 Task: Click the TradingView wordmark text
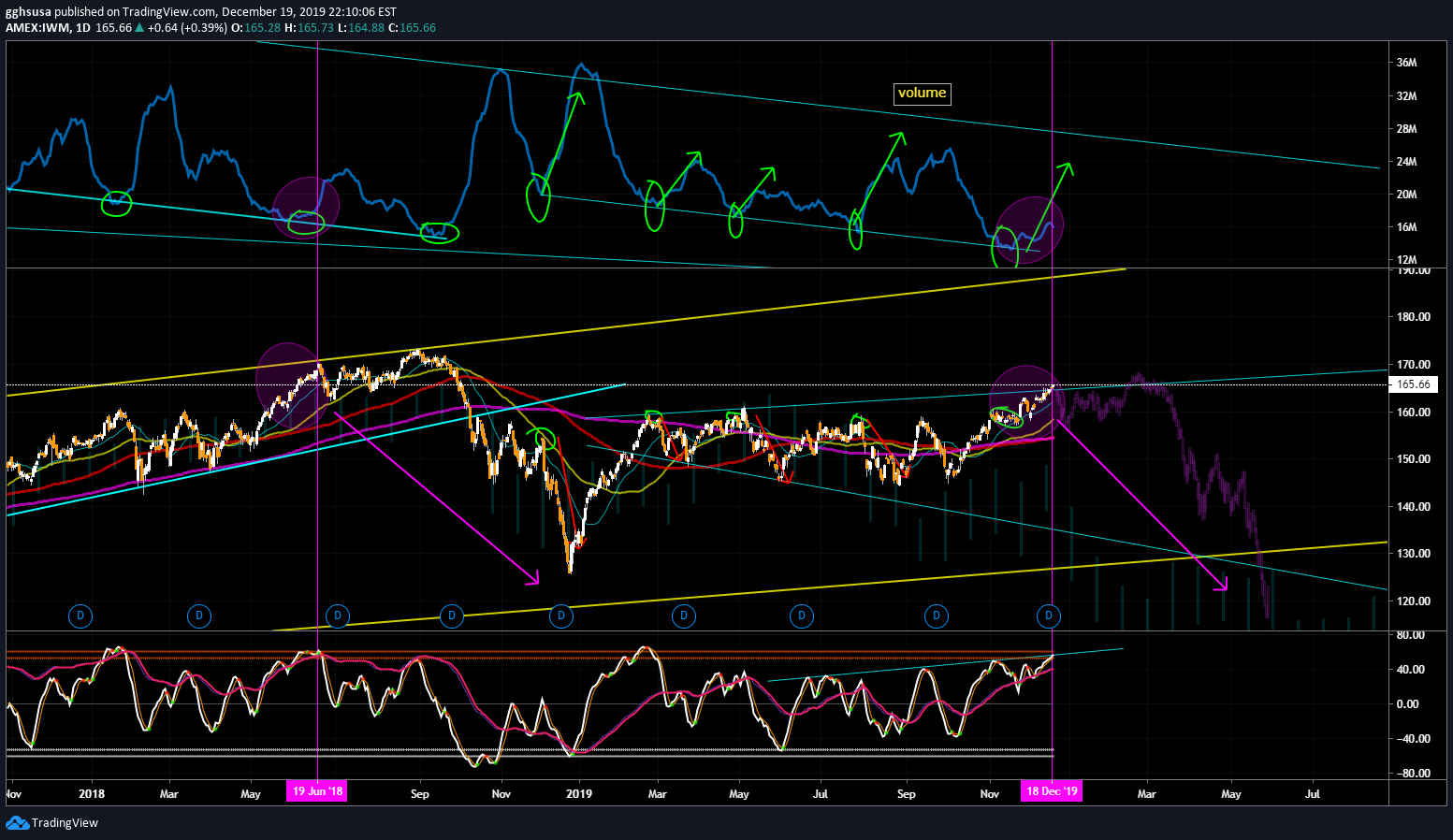click(x=65, y=823)
